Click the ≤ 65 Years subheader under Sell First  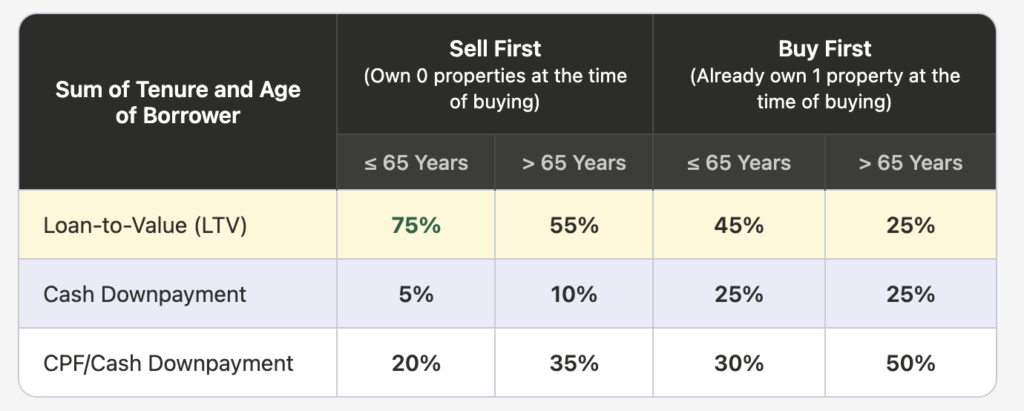(x=416, y=163)
